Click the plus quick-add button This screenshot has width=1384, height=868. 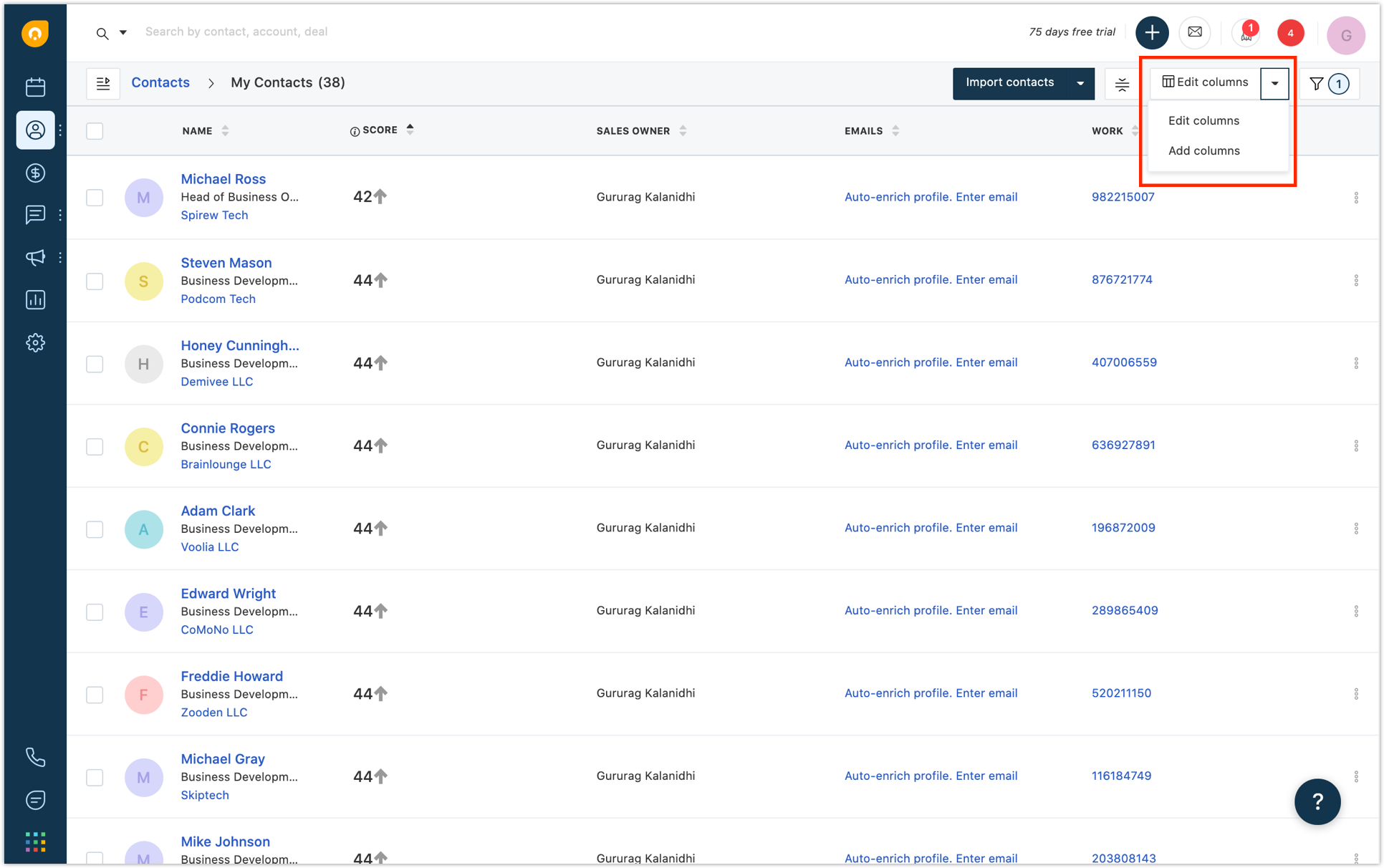coord(1151,32)
